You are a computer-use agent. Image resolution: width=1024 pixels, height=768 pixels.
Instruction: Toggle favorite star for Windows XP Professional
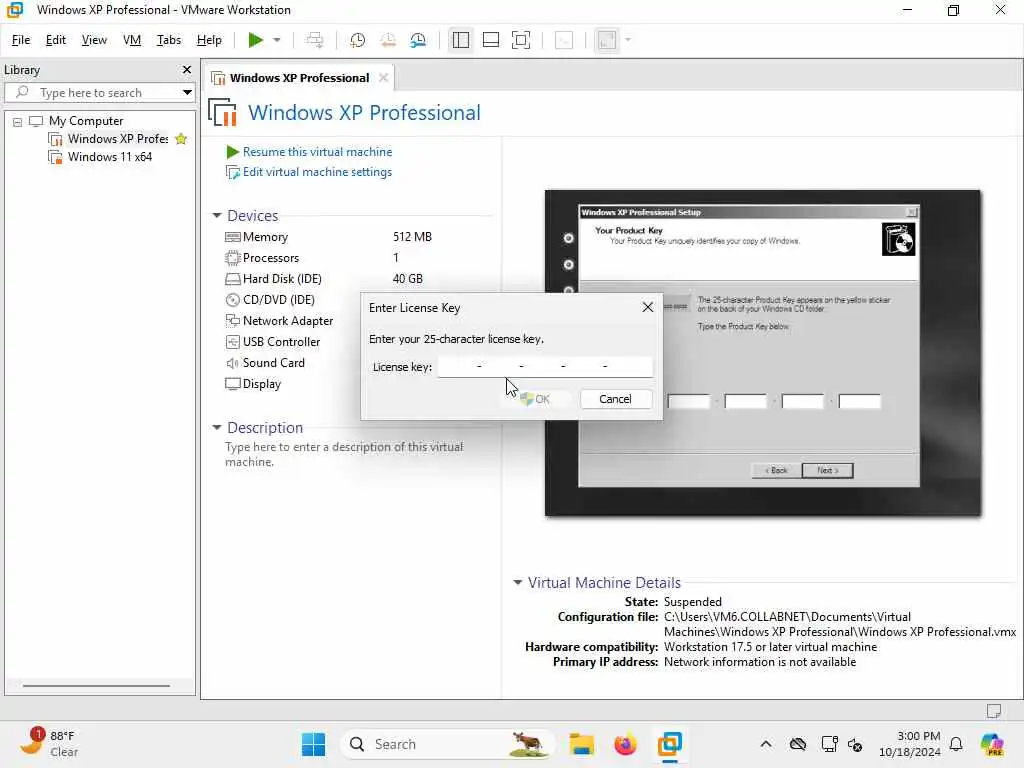coord(181,138)
